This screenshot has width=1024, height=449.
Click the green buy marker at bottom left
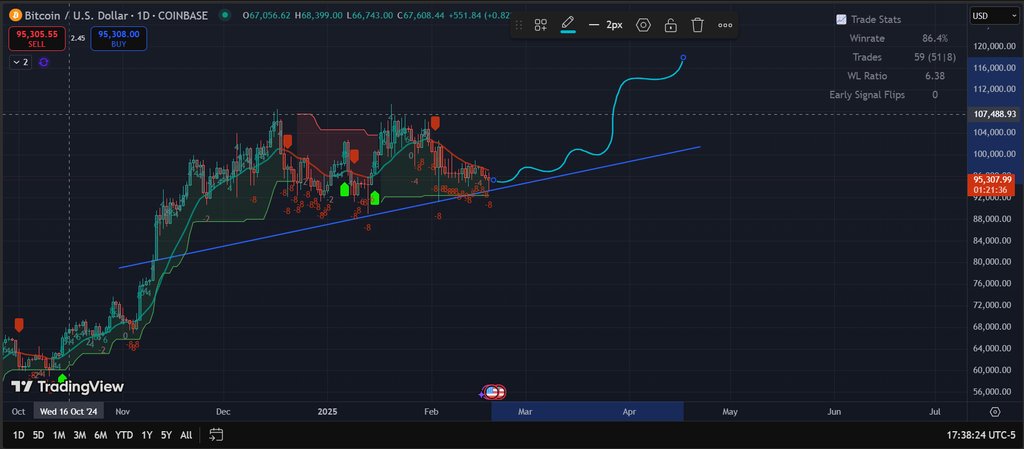62,378
